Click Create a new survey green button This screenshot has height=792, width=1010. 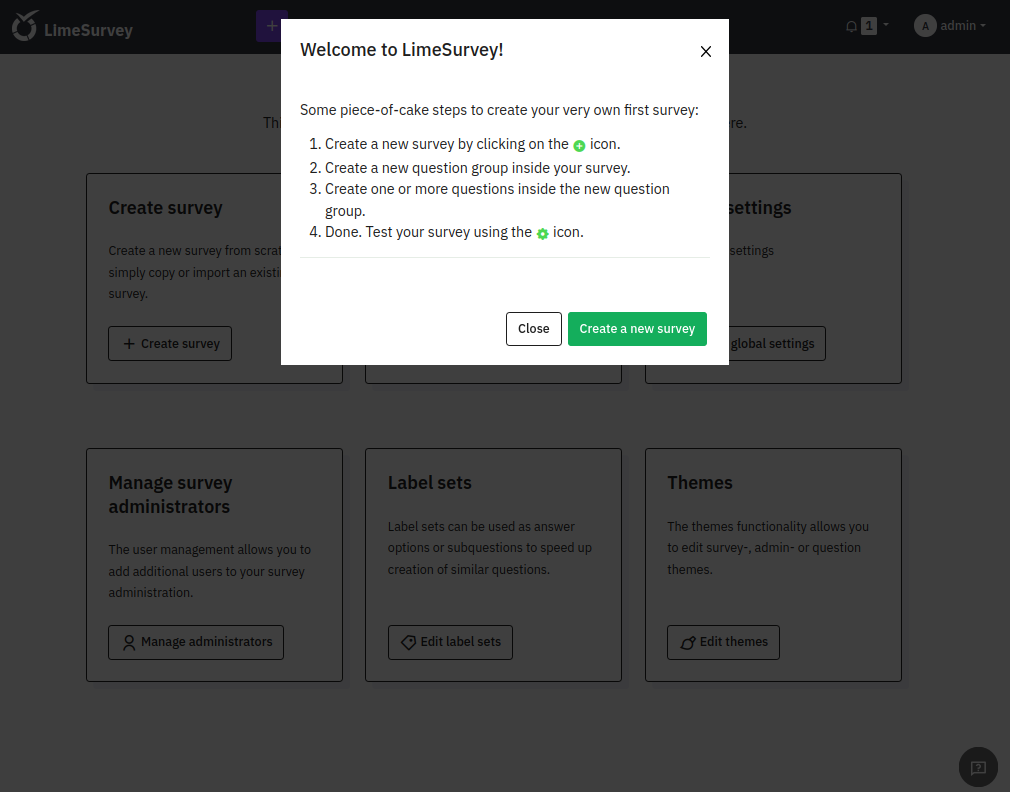[637, 329]
